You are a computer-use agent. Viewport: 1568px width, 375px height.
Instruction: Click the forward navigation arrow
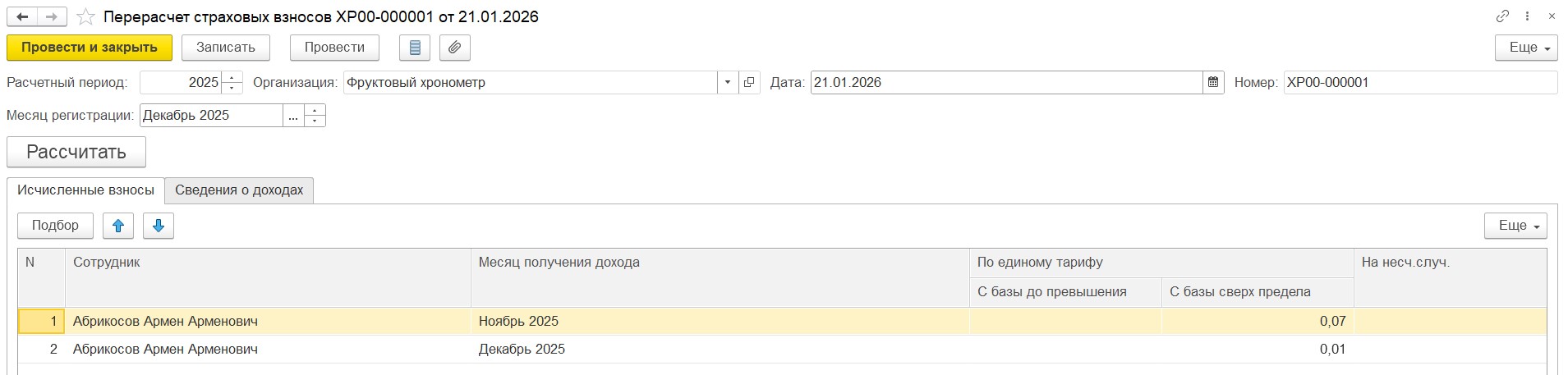point(52,16)
